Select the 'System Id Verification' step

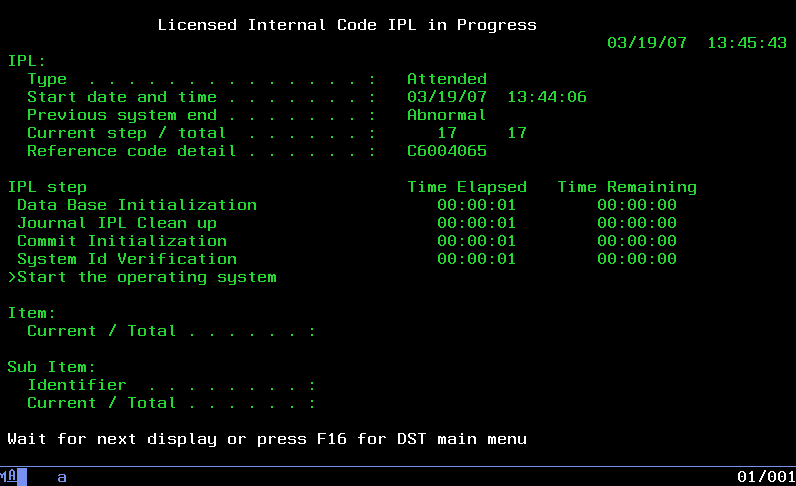tap(126, 259)
